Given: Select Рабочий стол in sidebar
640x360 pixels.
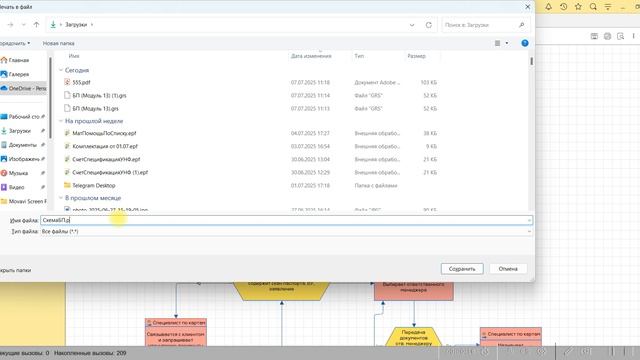Looking at the screenshot, I should tap(23, 117).
